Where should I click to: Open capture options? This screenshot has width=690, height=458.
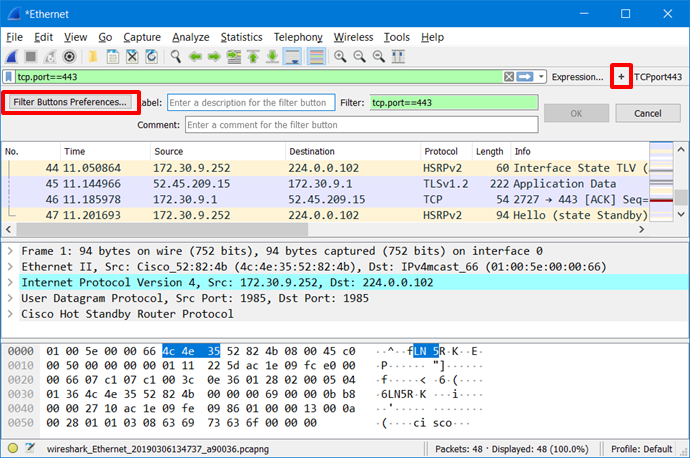point(70,57)
